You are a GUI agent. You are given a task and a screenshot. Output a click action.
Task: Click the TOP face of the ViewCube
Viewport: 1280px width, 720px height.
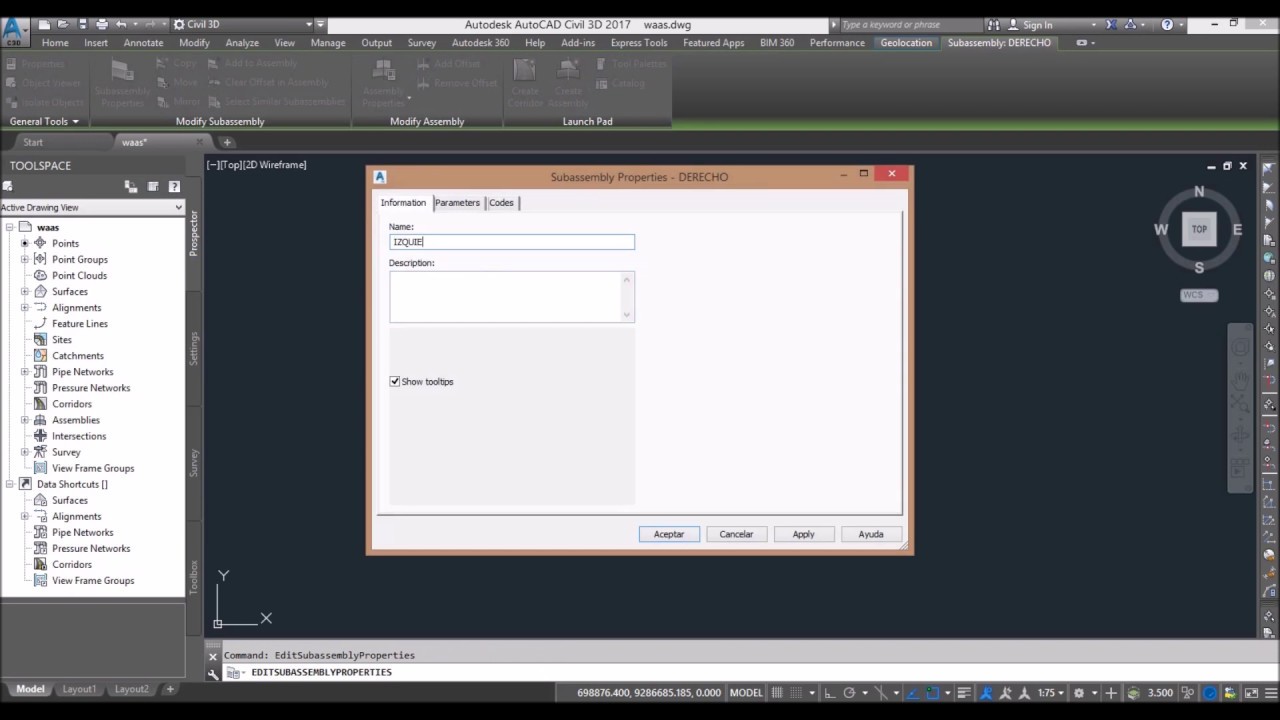pyautogui.click(x=1199, y=229)
